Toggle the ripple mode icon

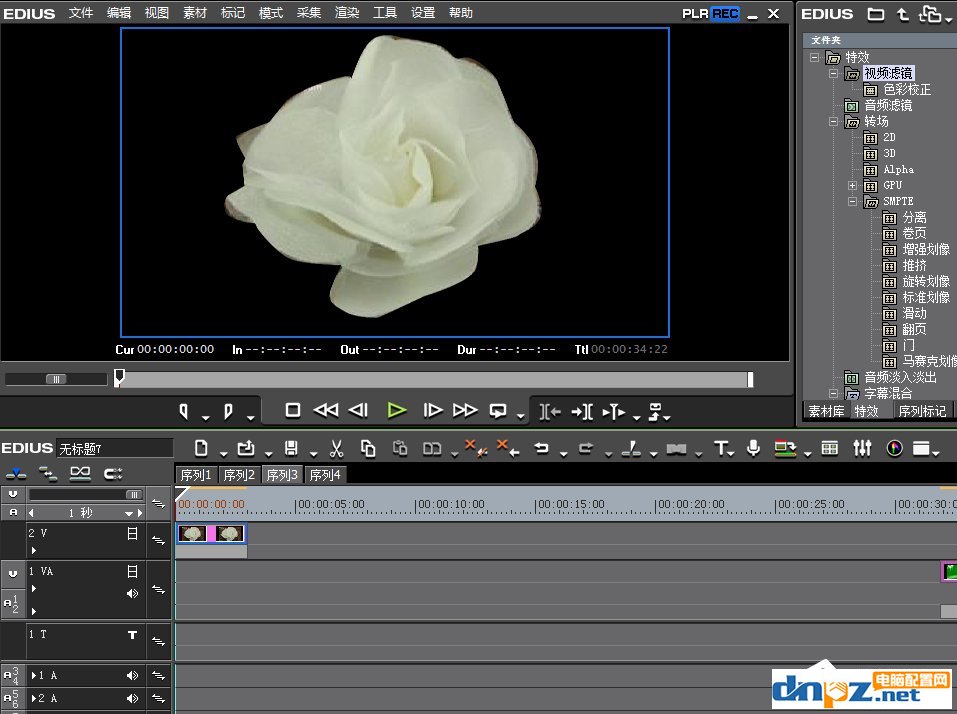pos(48,473)
